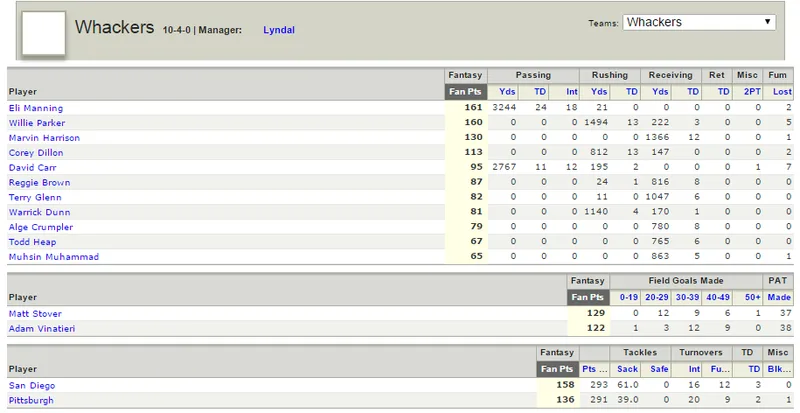Open Willie Parker's player page
The height and width of the screenshot is (413, 800).
tap(37, 123)
